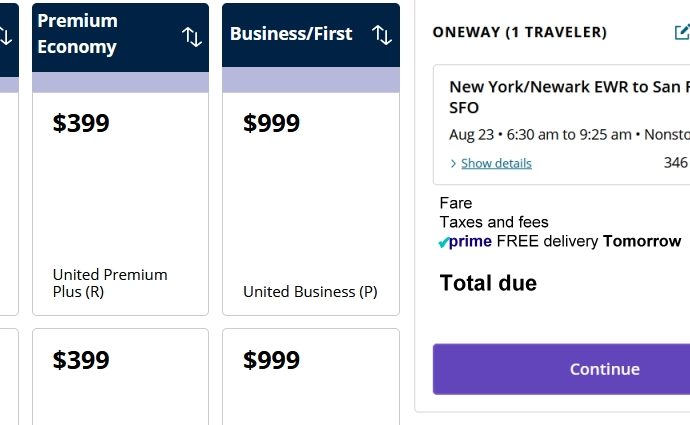Image resolution: width=690 pixels, height=425 pixels.
Task: Select $399 United Premium Plus (R) fare
Action: 121,204
